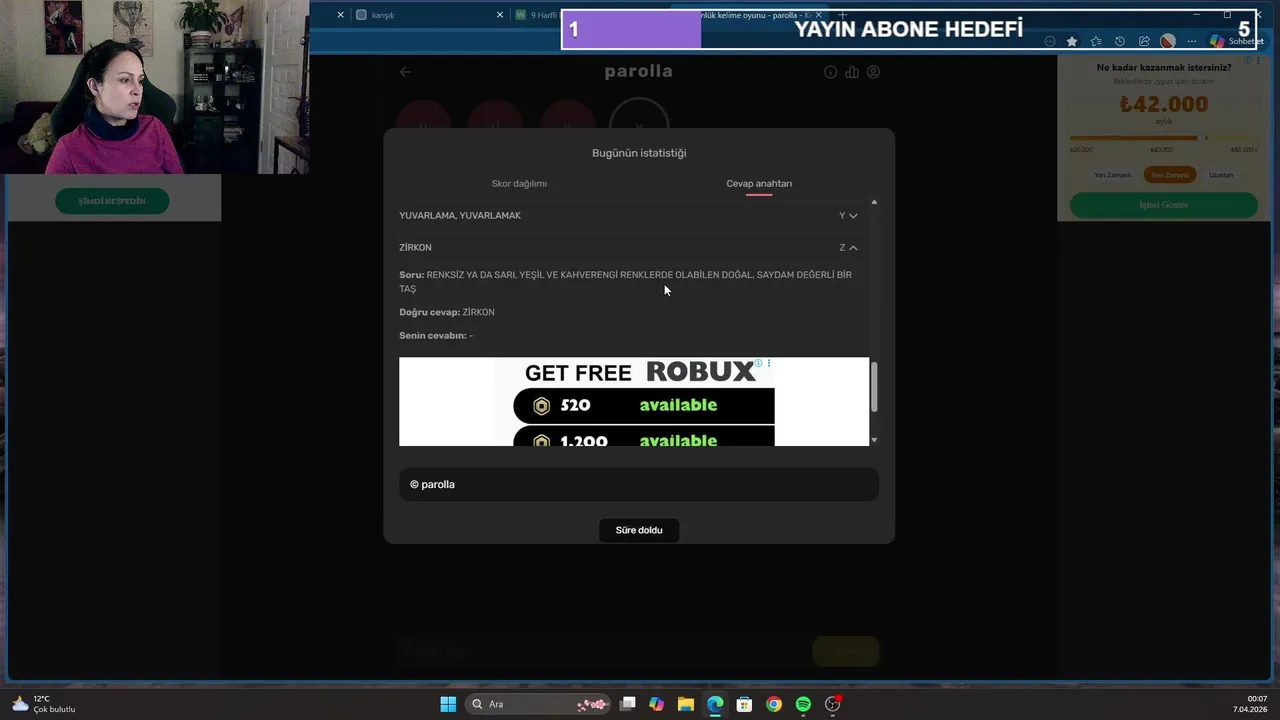The width and height of the screenshot is (1280, 720).
Task: Open the browser three-dots settings menu
Action: pyautogui.click(x=1191, y=41)
